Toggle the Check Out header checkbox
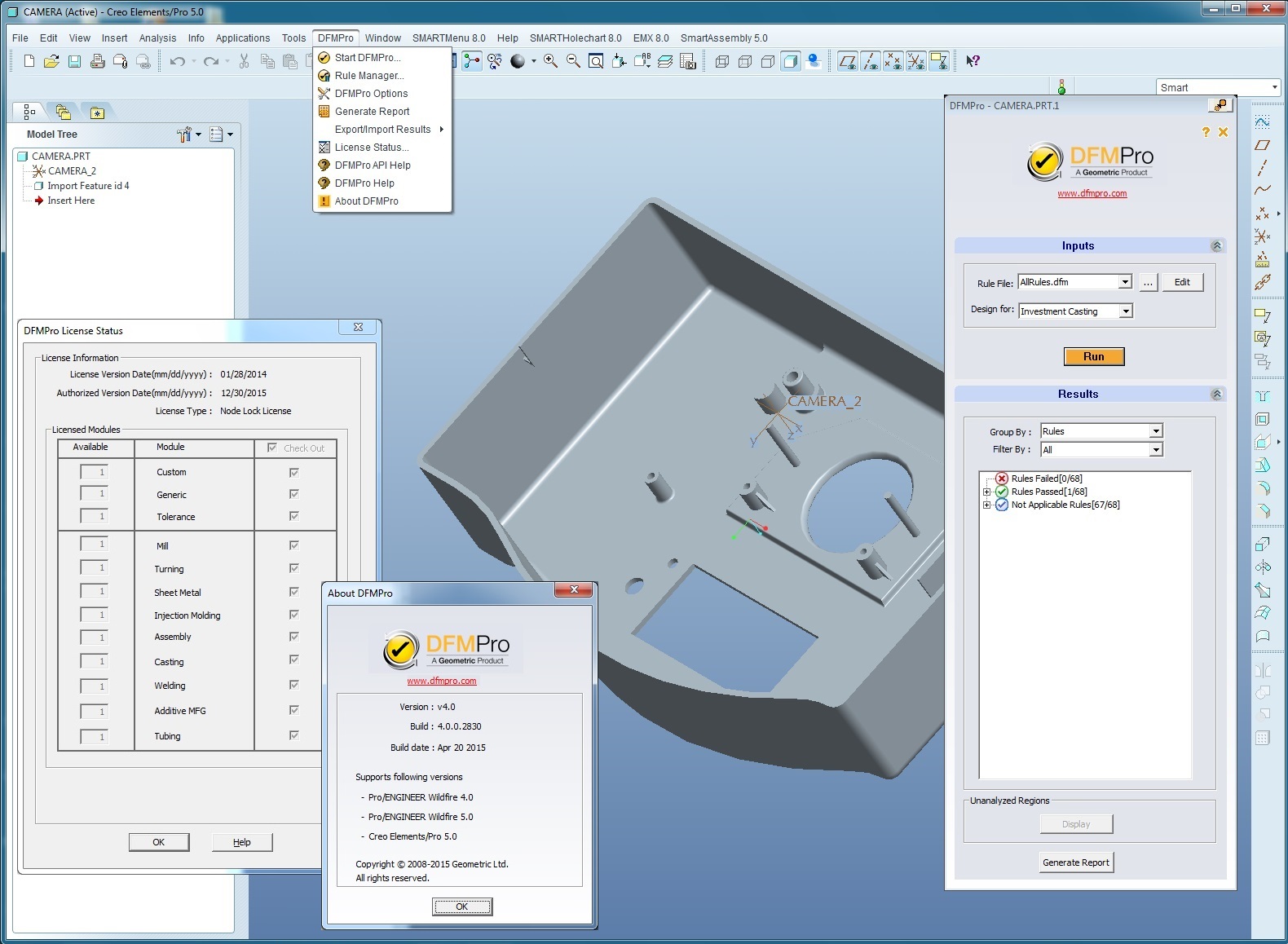The width and height of the screenshot is (1288, 944). (272, 448)
